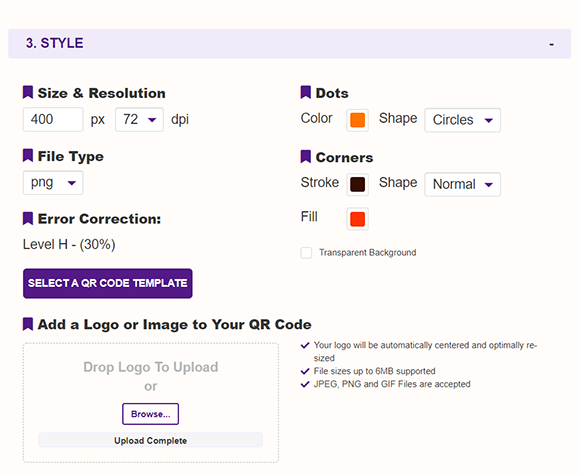Image resolution: width=580 pixels, height=475 pixels.
Task: Click the bookmark icon beside File Type
Action: (28, 156)
